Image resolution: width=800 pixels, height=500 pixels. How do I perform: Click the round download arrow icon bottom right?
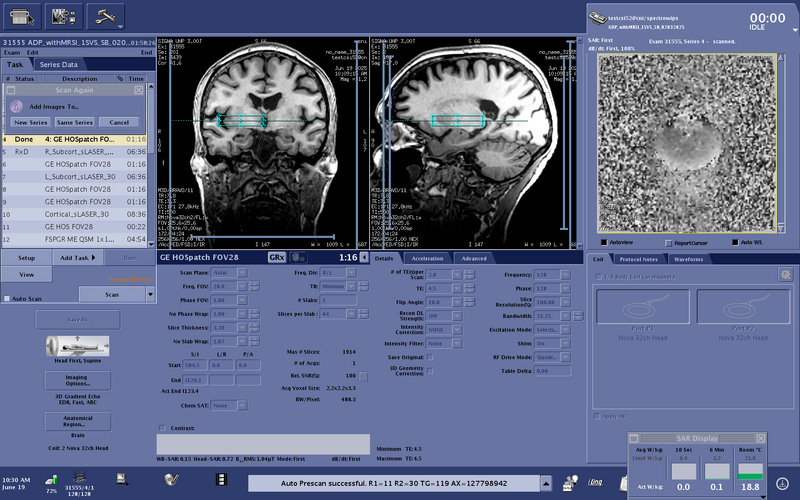click(x=782, y=483)
